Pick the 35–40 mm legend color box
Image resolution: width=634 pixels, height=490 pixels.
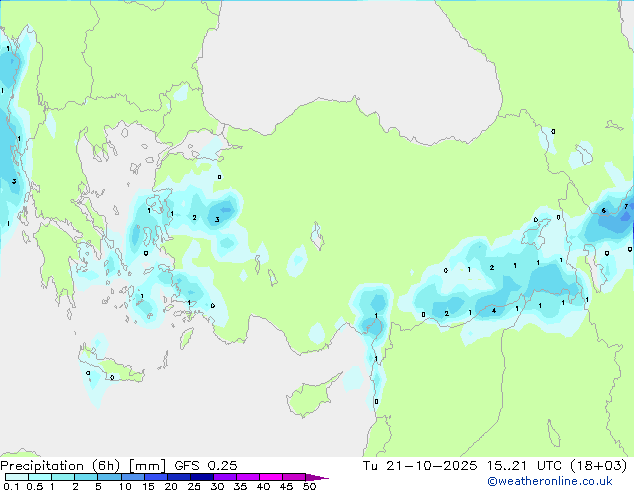(248, 477)
